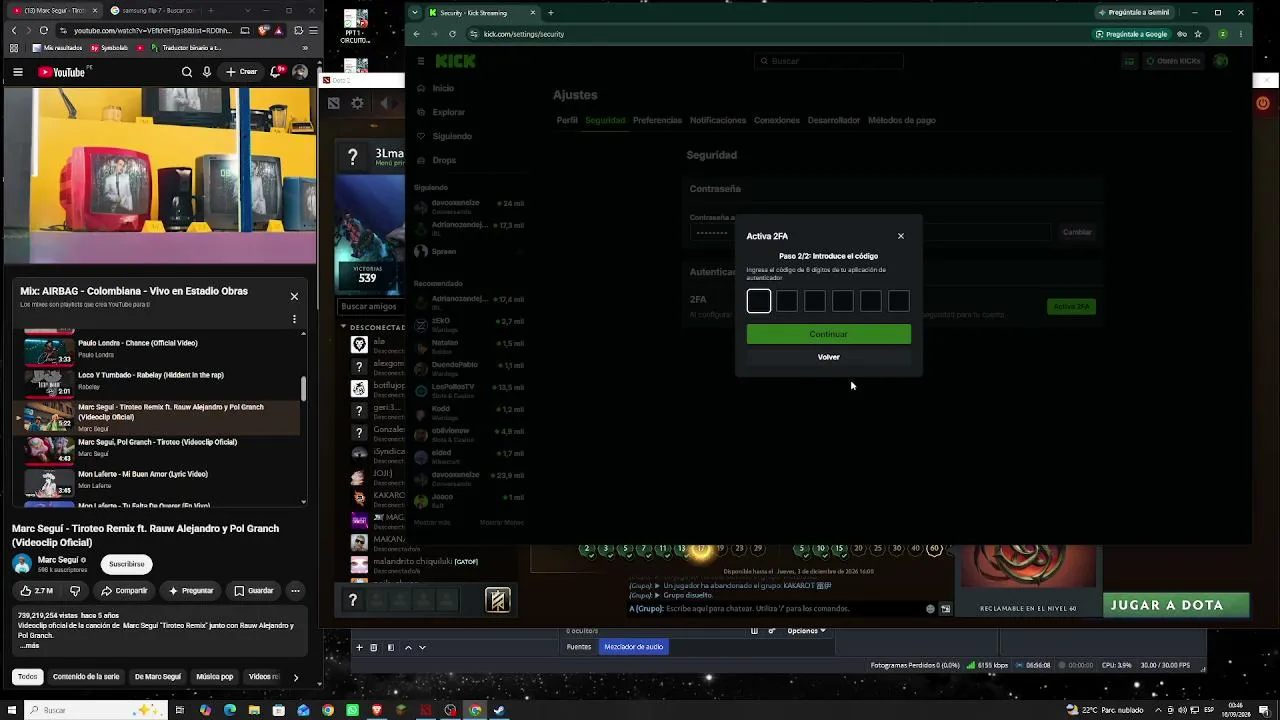Click the Compartir share button
Screen dimensions: 1280x720
coord(124,591)
